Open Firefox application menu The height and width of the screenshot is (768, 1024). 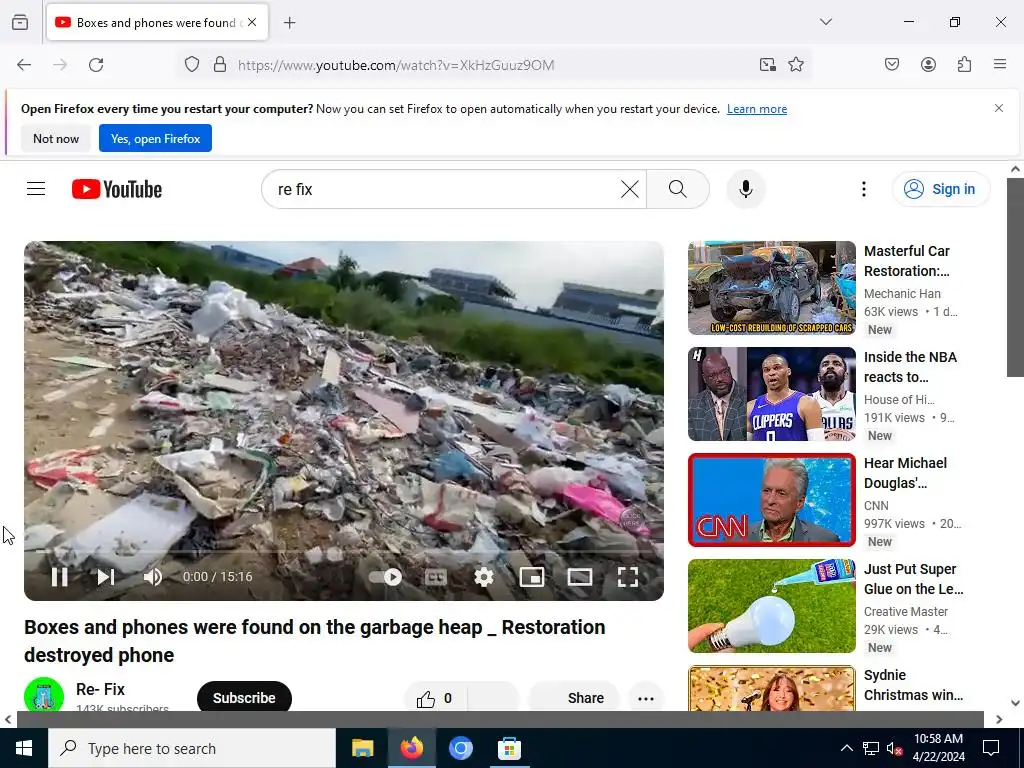[1000, 65]
